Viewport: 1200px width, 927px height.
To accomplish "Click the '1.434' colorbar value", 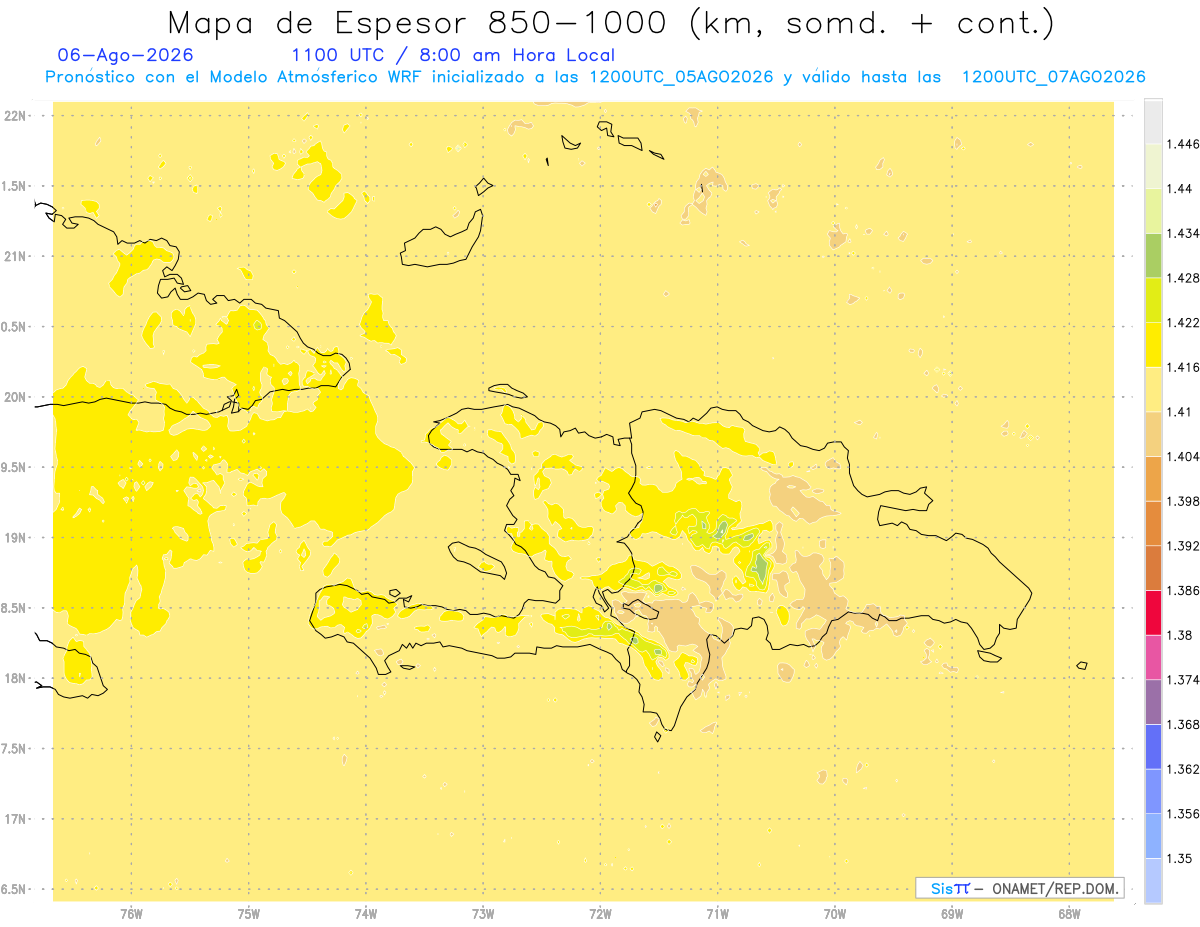I will [x=1183, y=233].
